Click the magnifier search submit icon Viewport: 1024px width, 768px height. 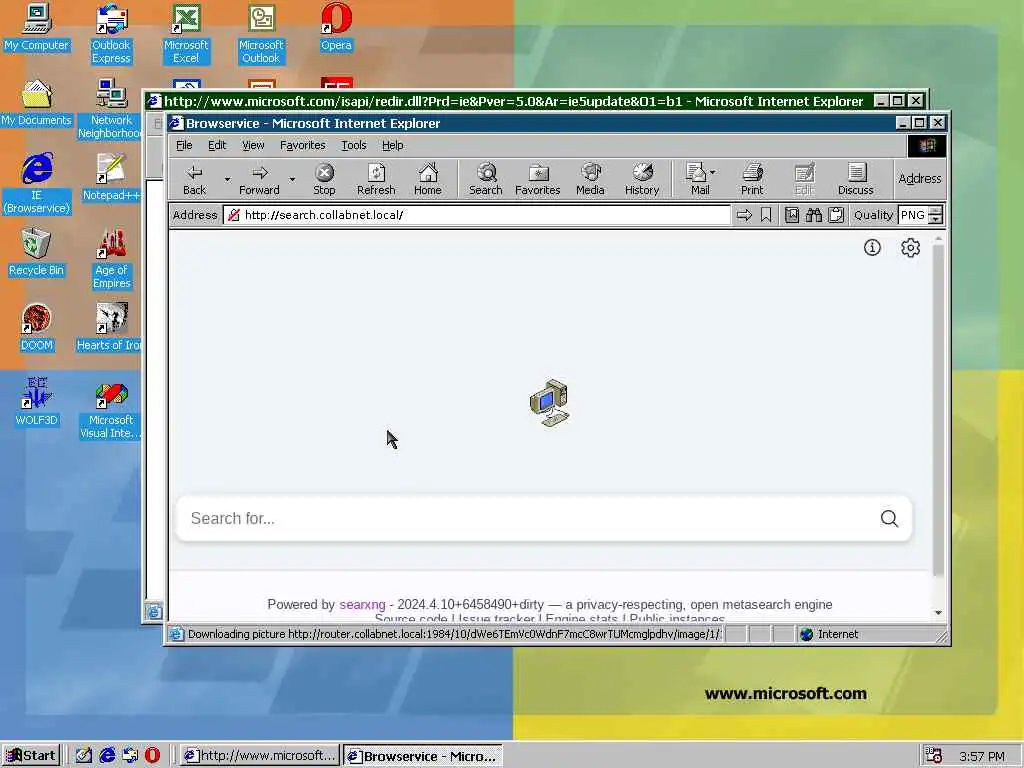point(889,519)
